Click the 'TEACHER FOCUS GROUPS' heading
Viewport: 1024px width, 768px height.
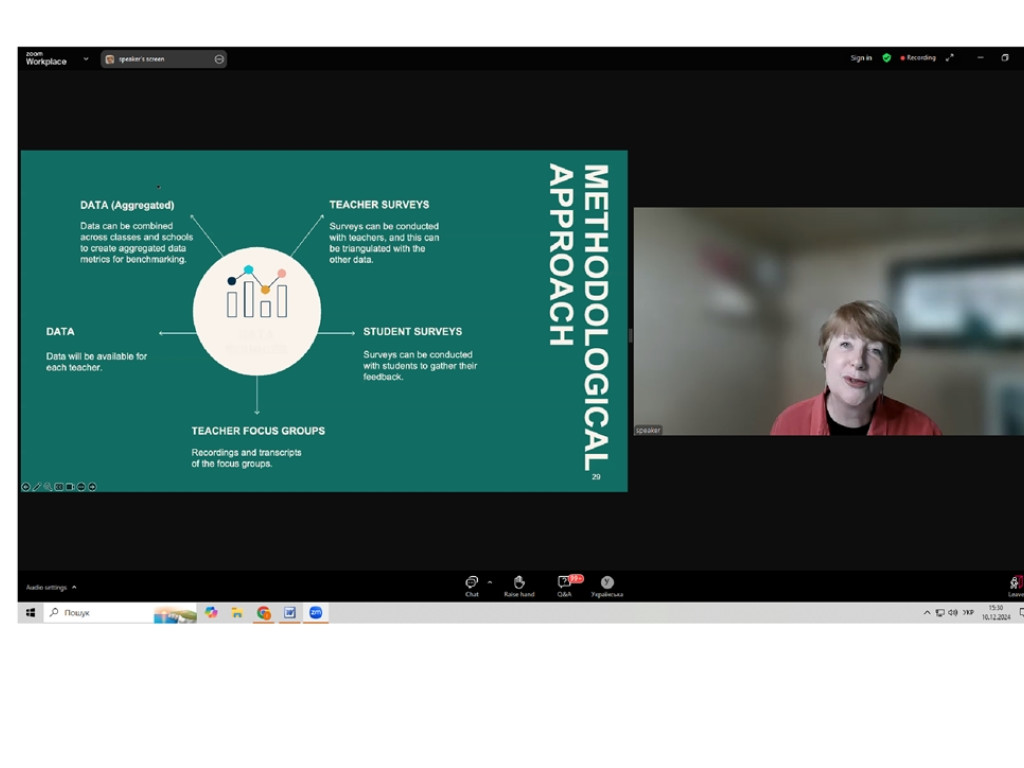(x=258, y=430)
